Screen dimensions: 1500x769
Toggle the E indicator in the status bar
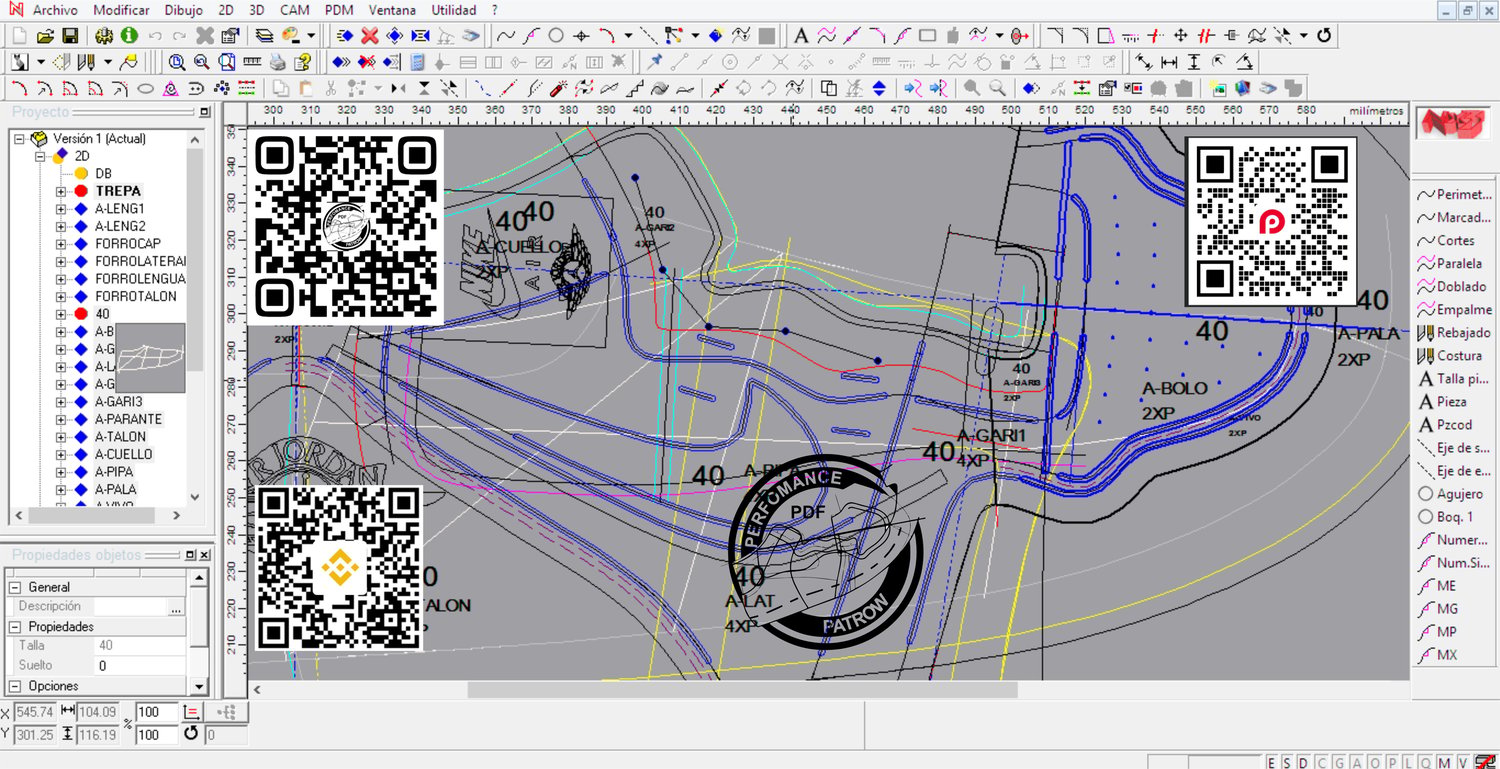click(x=1272, y=763)
